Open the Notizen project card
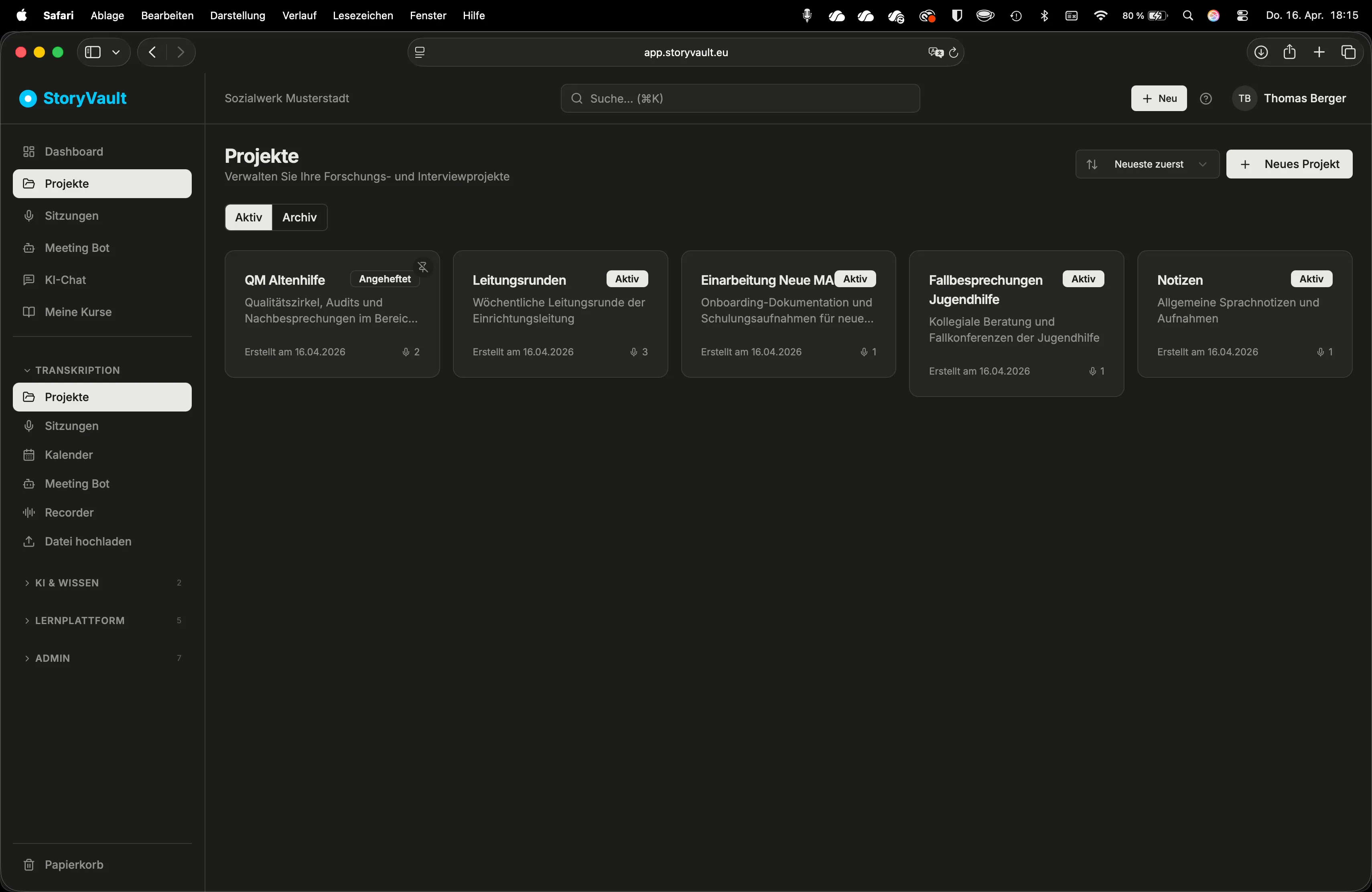 coord(1244,314)
